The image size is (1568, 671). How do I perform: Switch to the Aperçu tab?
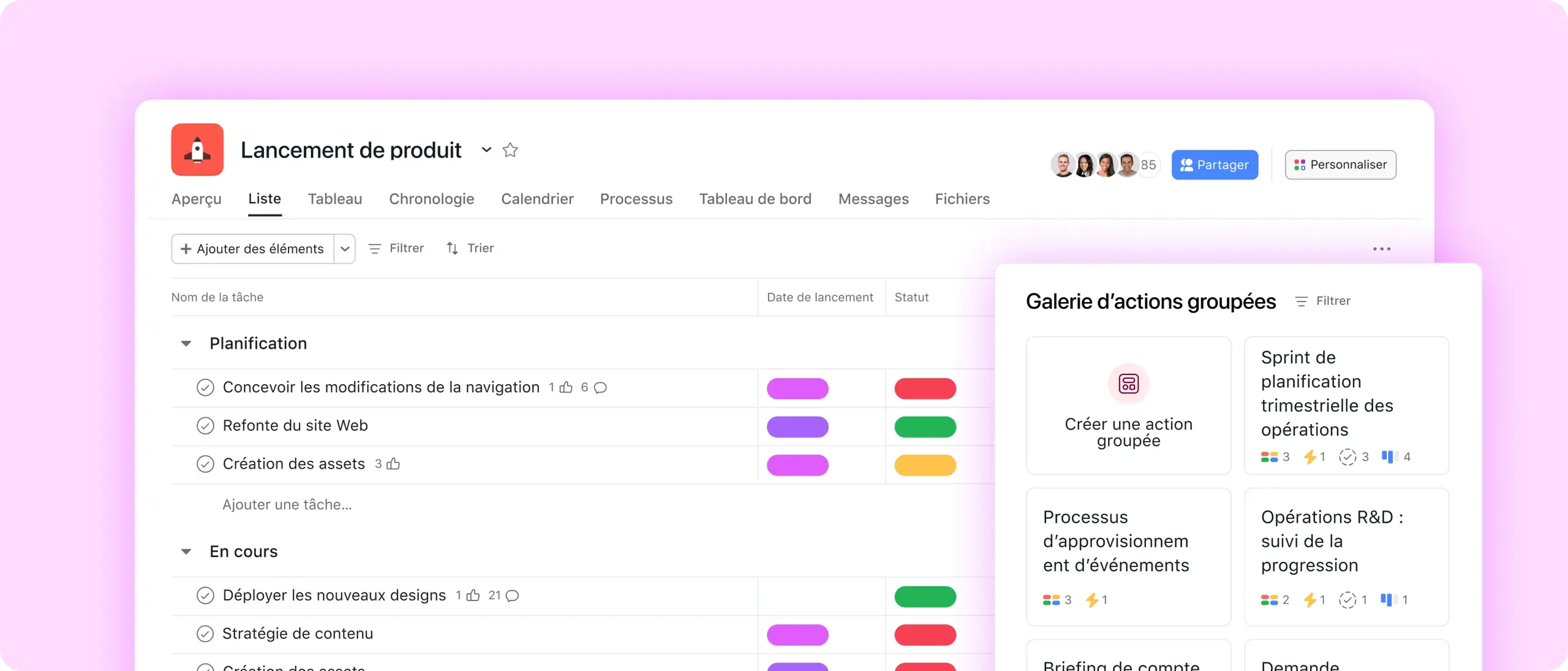[x=197, y=199]
